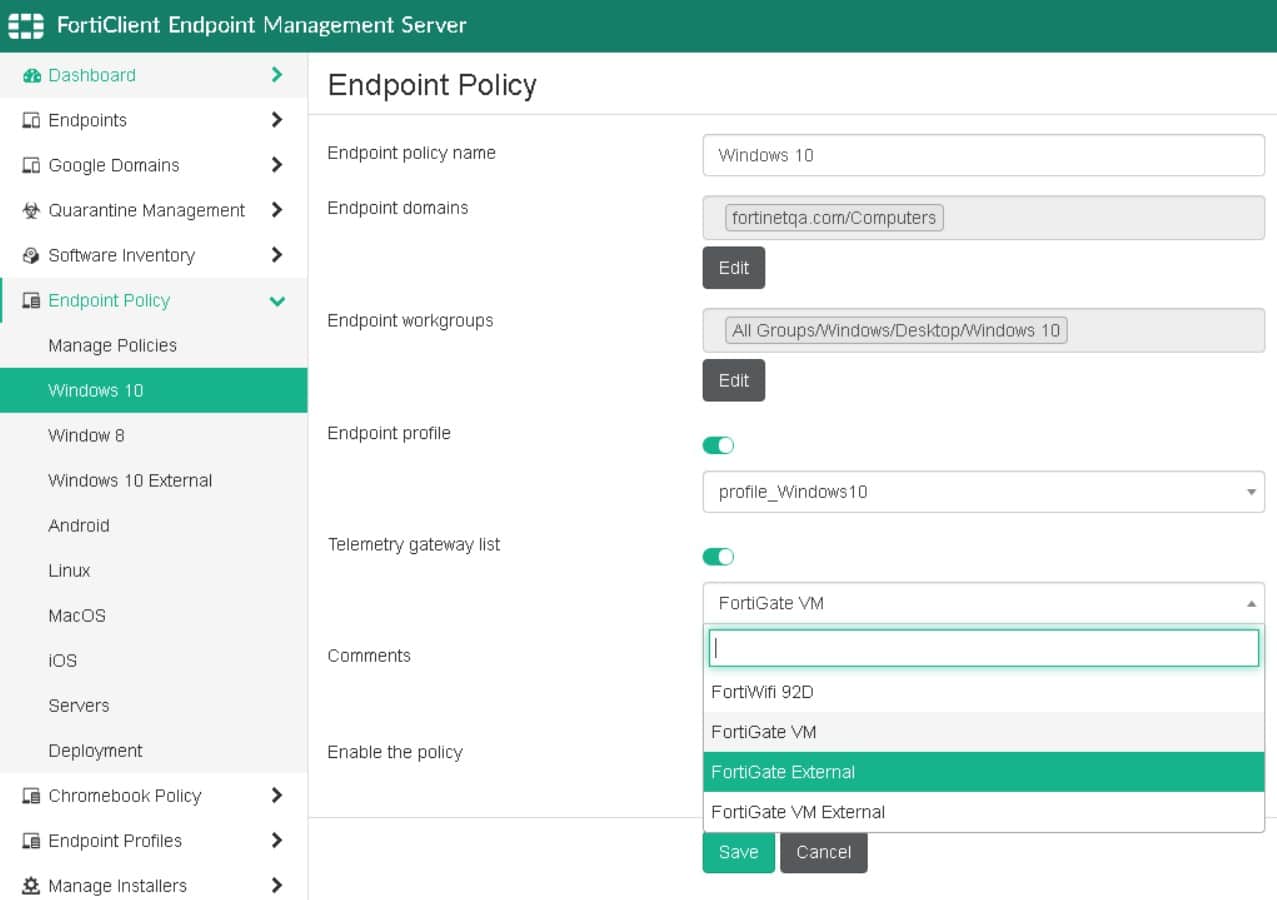1277x900 pixels.
Task: Open the Dashboard sidebar icon
Action: click(30, 75)
